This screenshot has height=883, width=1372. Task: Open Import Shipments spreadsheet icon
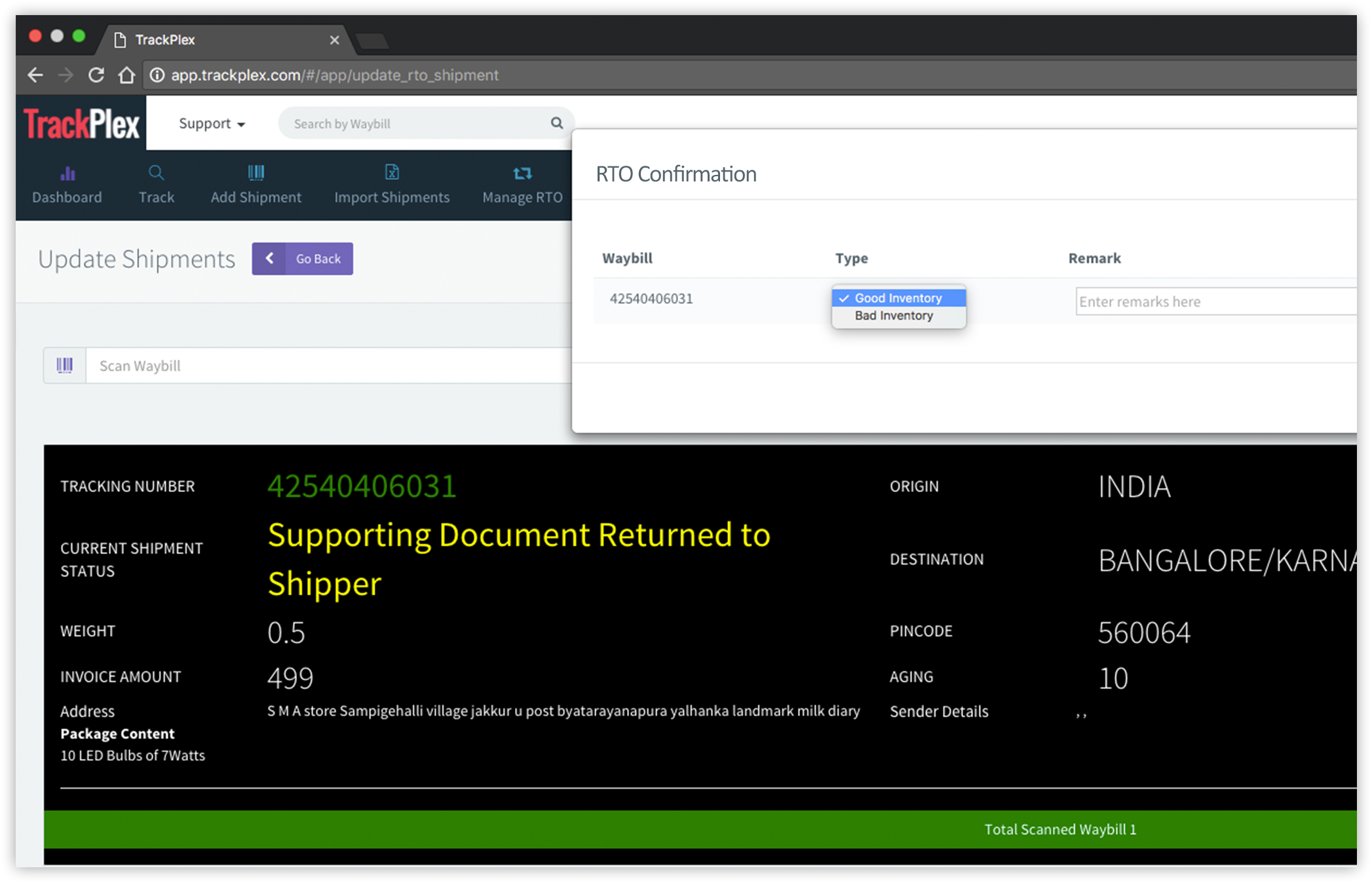391,172
